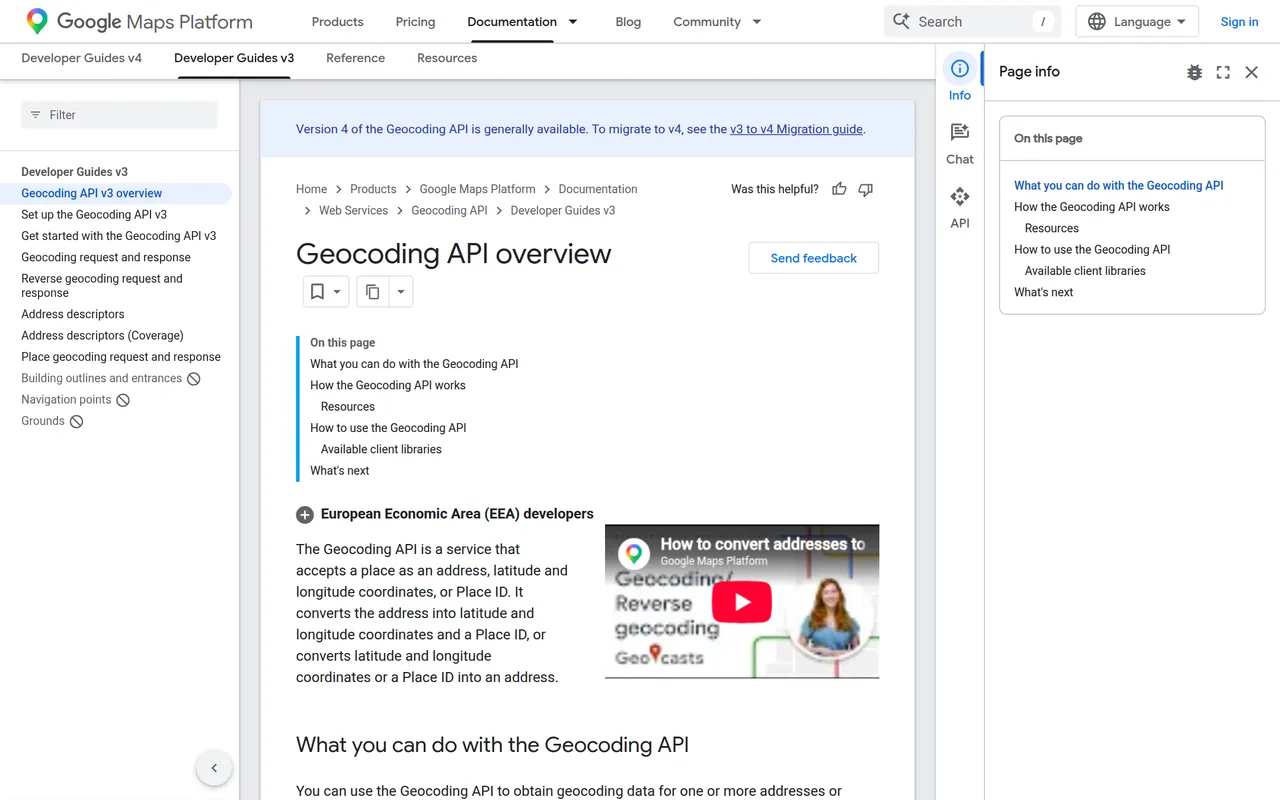Switch to the Resources tab
Image resolution: width=1280 pixels, height=800 pixels.
tap(447, 58)
